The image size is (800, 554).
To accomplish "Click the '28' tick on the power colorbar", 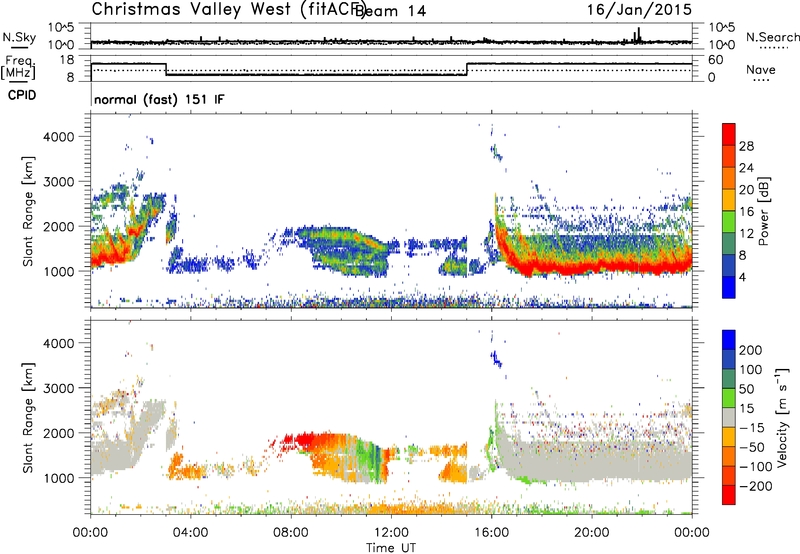I will tap(746, 146).
